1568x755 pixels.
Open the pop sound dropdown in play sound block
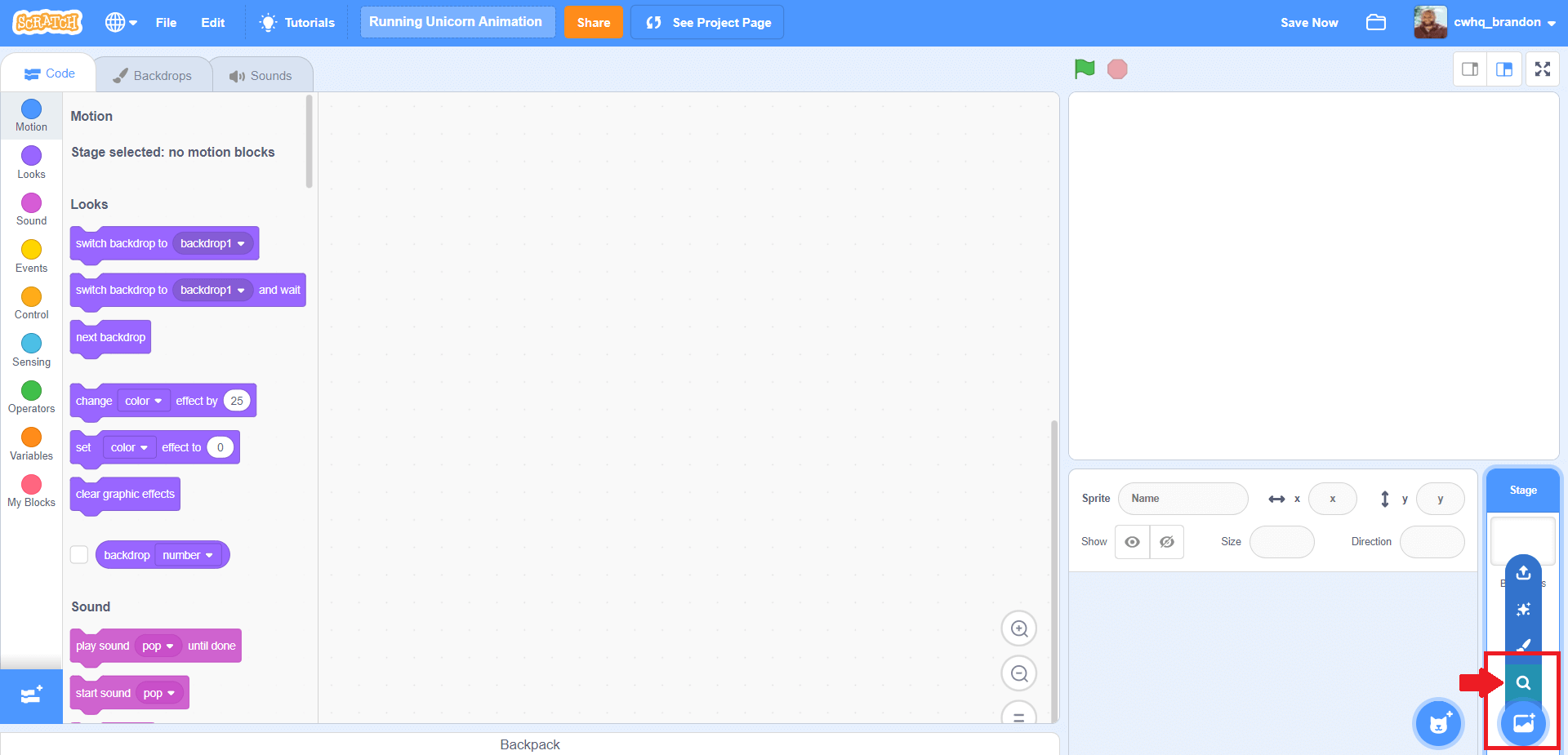click(158, 646)
